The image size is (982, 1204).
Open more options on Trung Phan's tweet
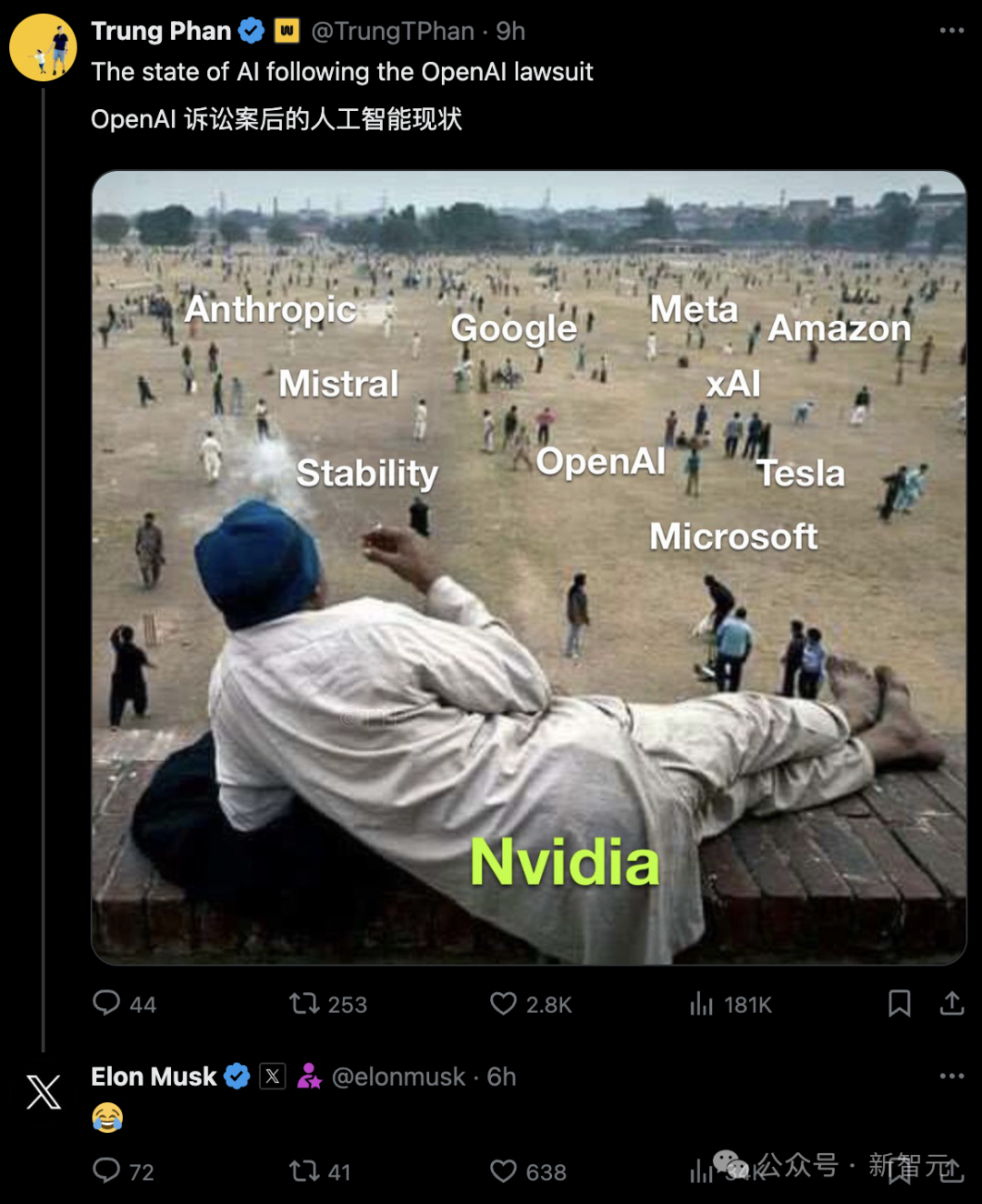[x=952, y=31]
